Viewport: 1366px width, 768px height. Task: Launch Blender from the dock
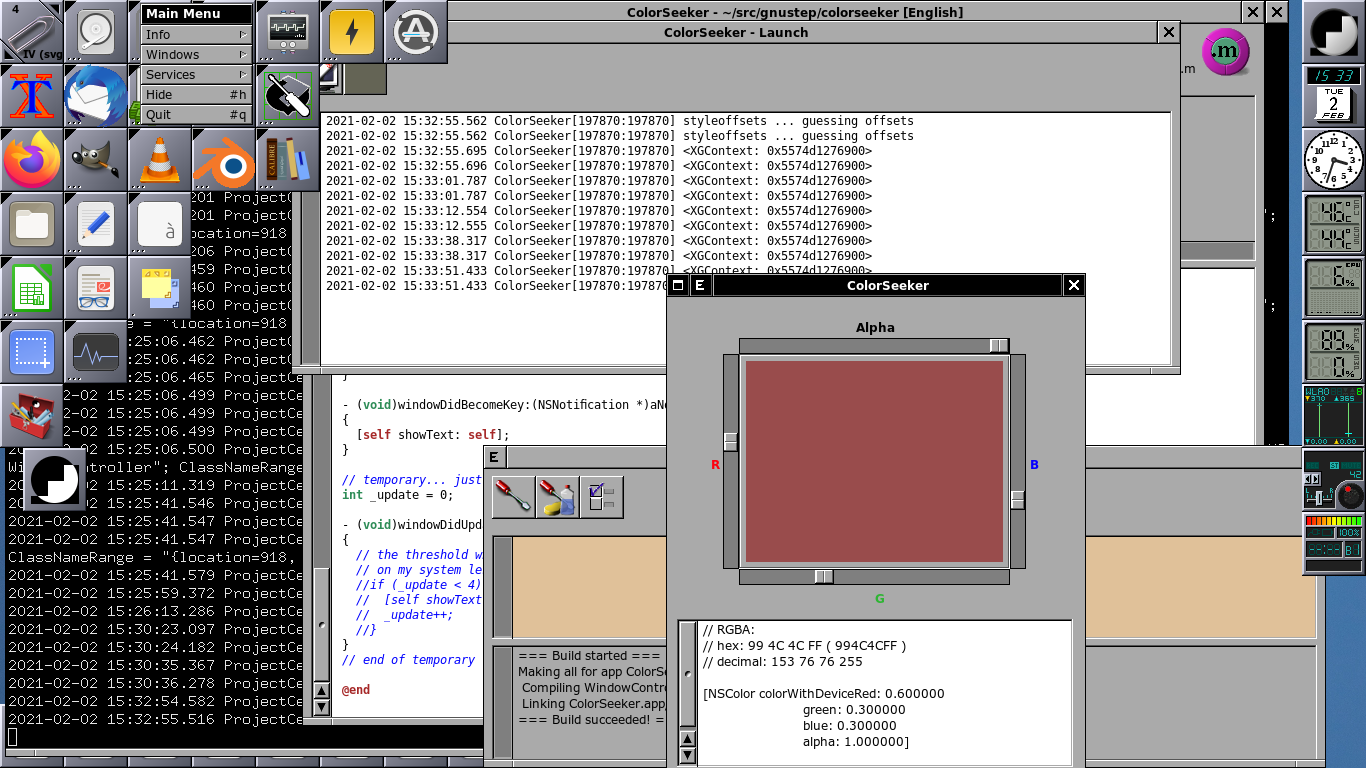224,160
